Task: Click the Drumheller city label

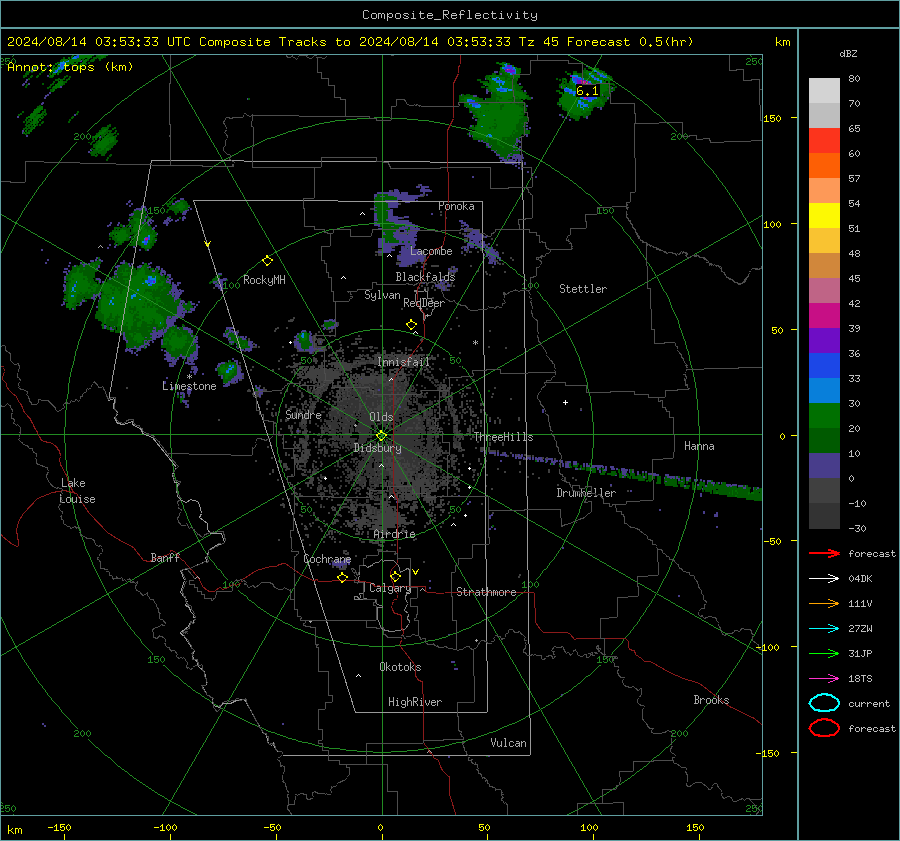Action: tap(586, 493)
